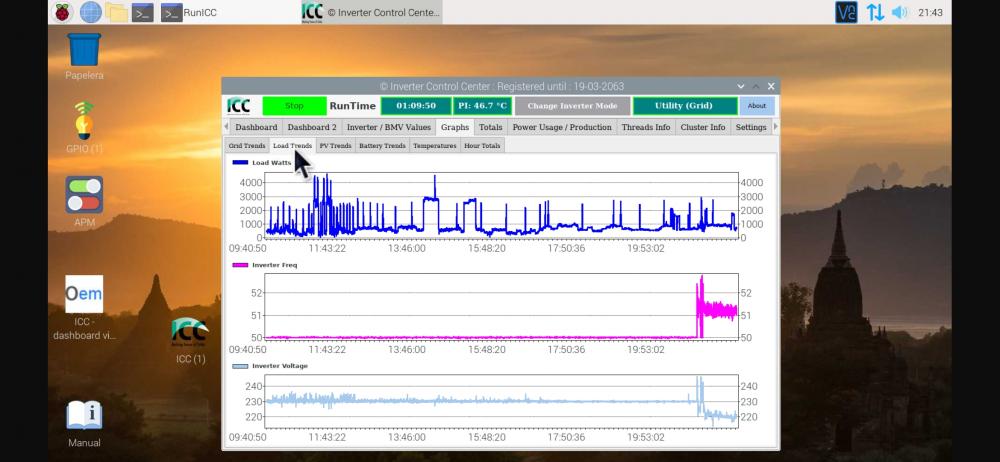
Task: Switch to the Dashboard 2 tab
Action: (312, 127)
